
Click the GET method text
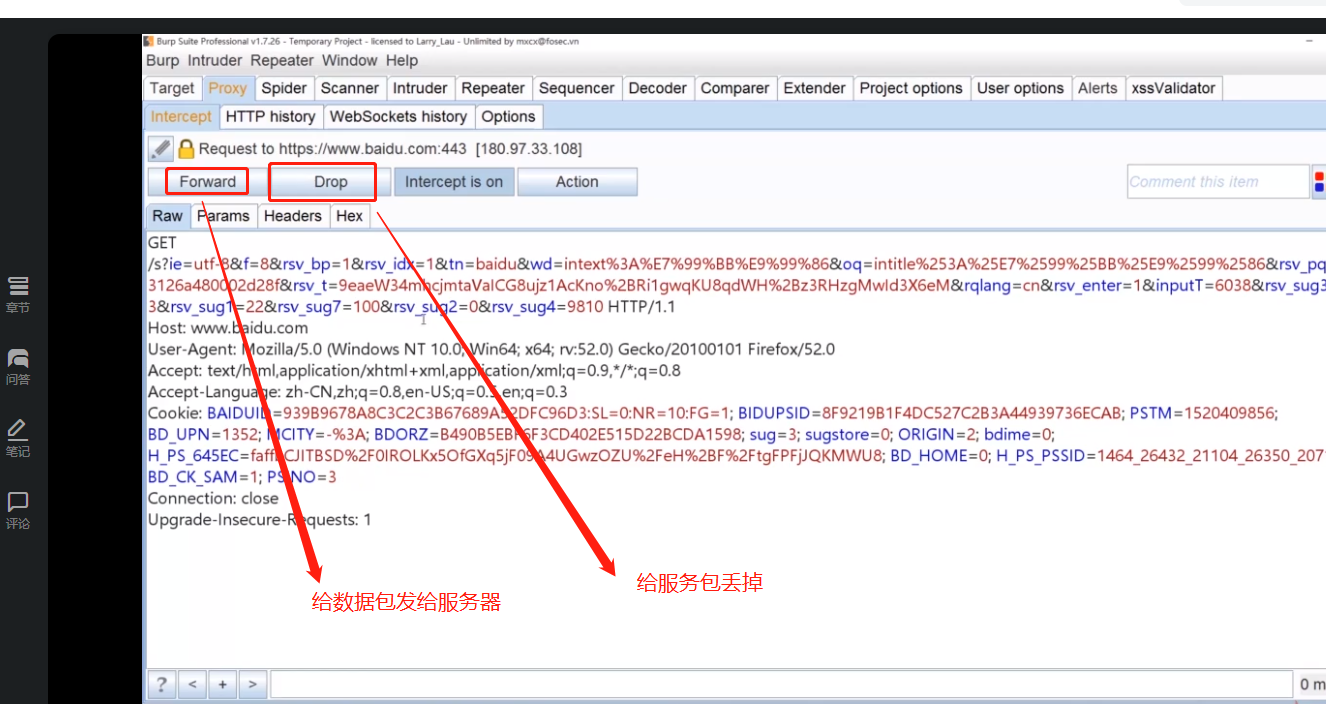(x=162, y=243)
